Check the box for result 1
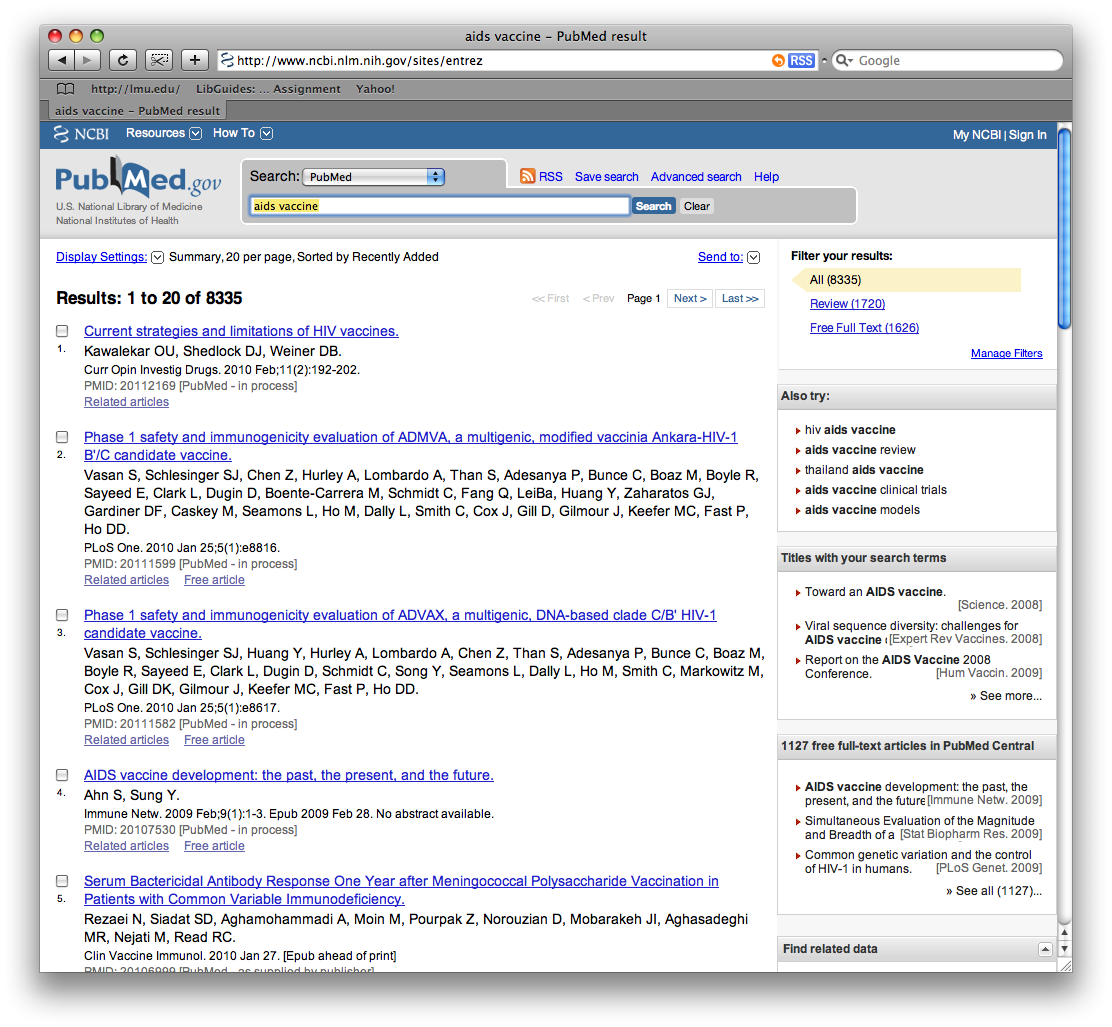The width and height of the screenshot is (1112, 1027). [62, 331]
